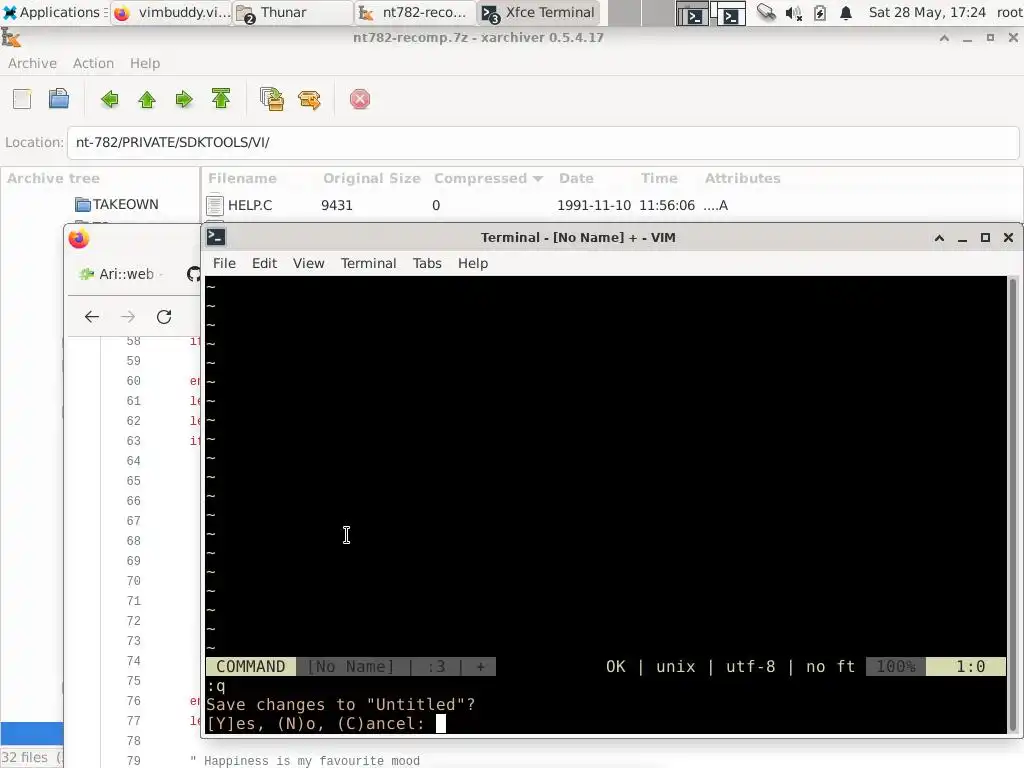Image resolution: width=1024 pixels, height=768 pixels.
Task: Sort by the Attributes column header
Action: tap(743, 178)
